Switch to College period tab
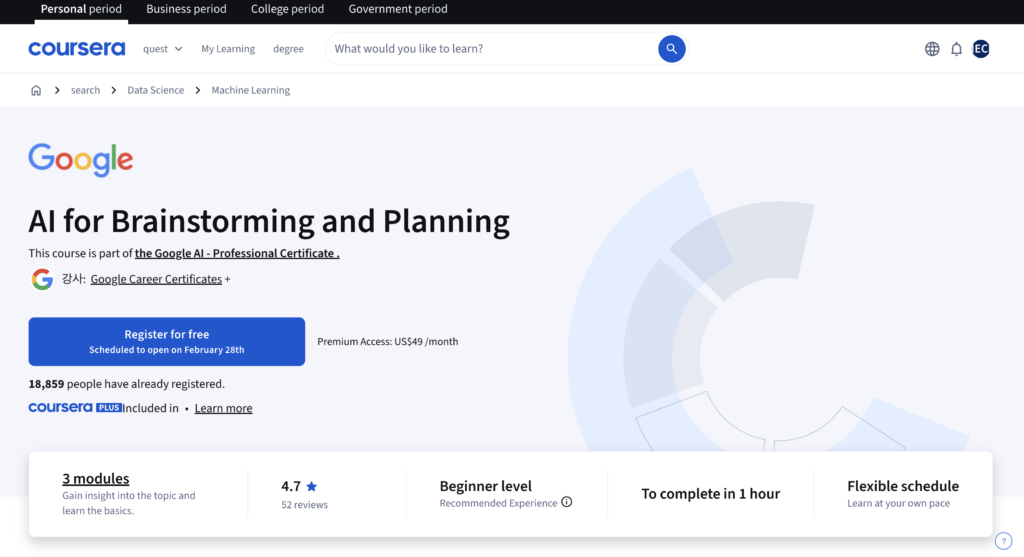 coord(287,9)
